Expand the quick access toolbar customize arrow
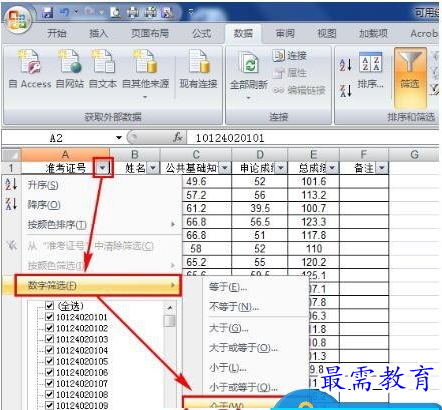 click(191, 13)
